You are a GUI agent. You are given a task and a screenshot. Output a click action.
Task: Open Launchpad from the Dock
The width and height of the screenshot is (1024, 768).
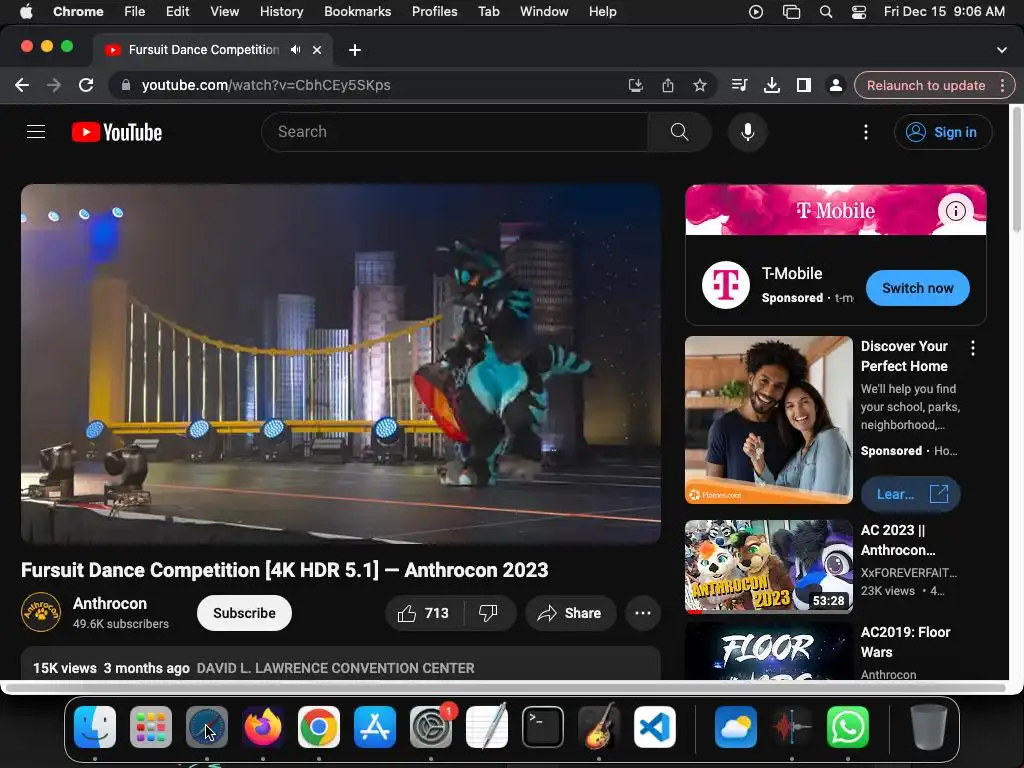coord(151,727)
